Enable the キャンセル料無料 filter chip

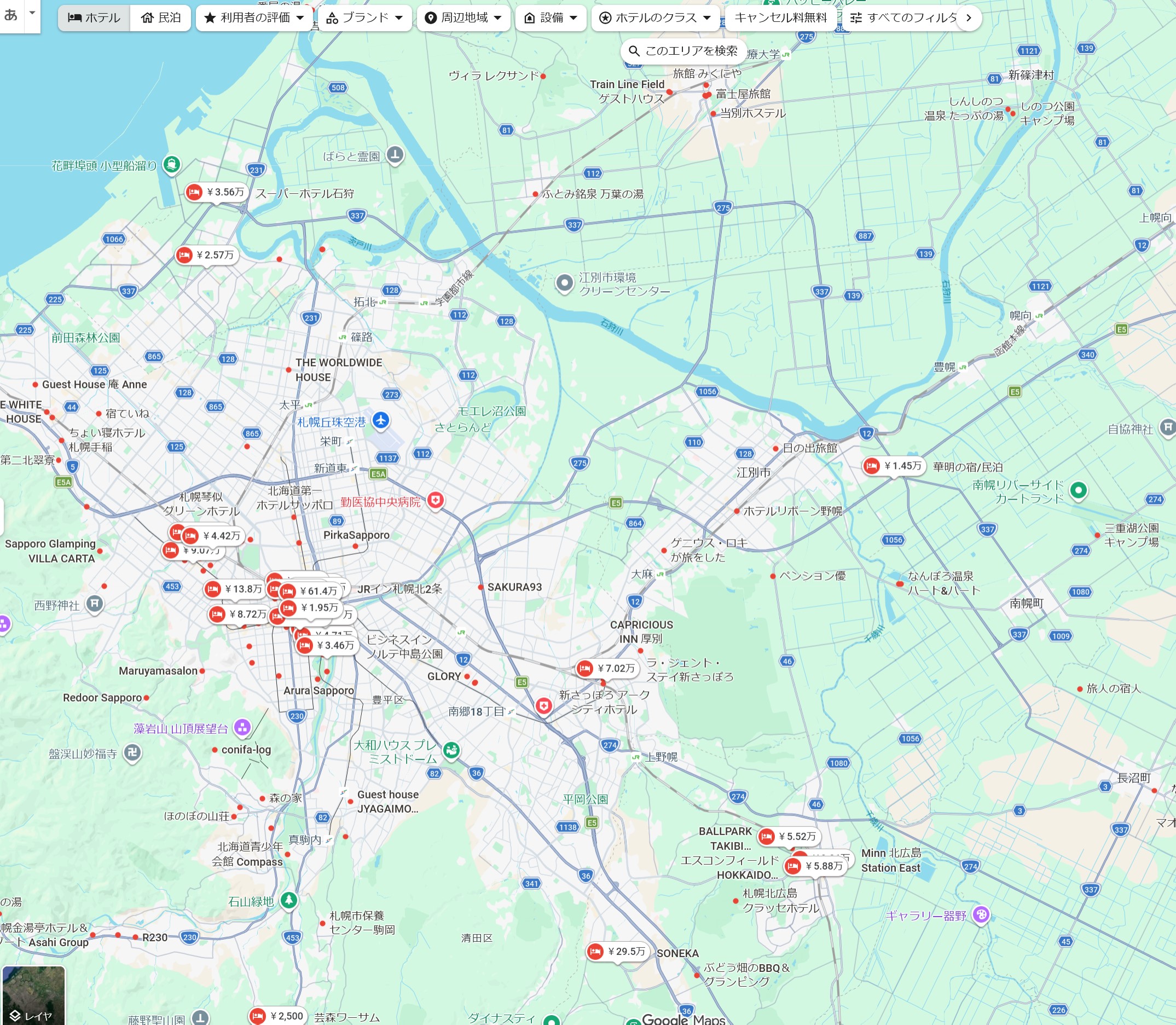pyautogui.click(x=780, y=18)
